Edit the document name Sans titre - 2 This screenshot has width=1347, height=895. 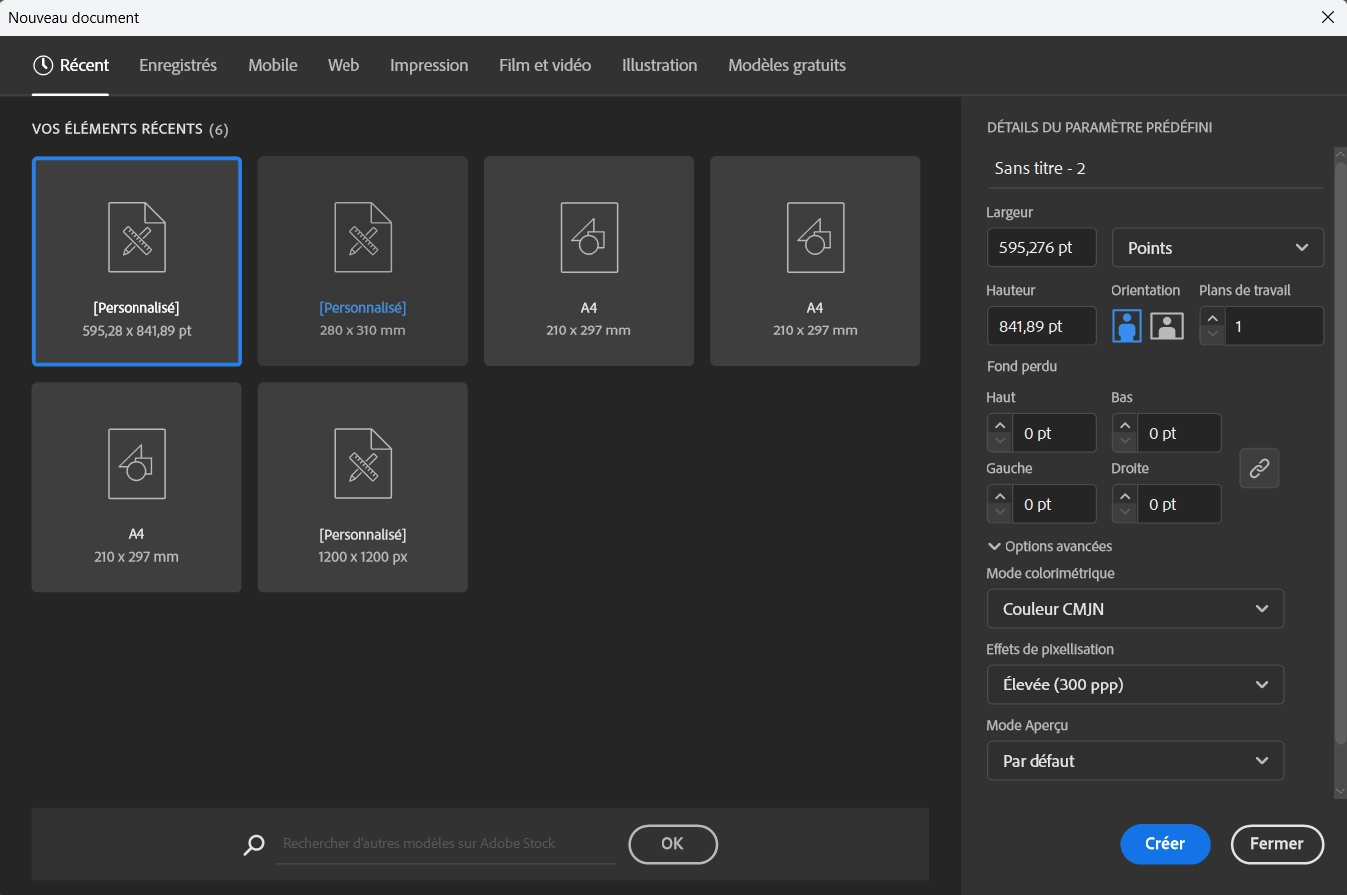click(1154, 168)
